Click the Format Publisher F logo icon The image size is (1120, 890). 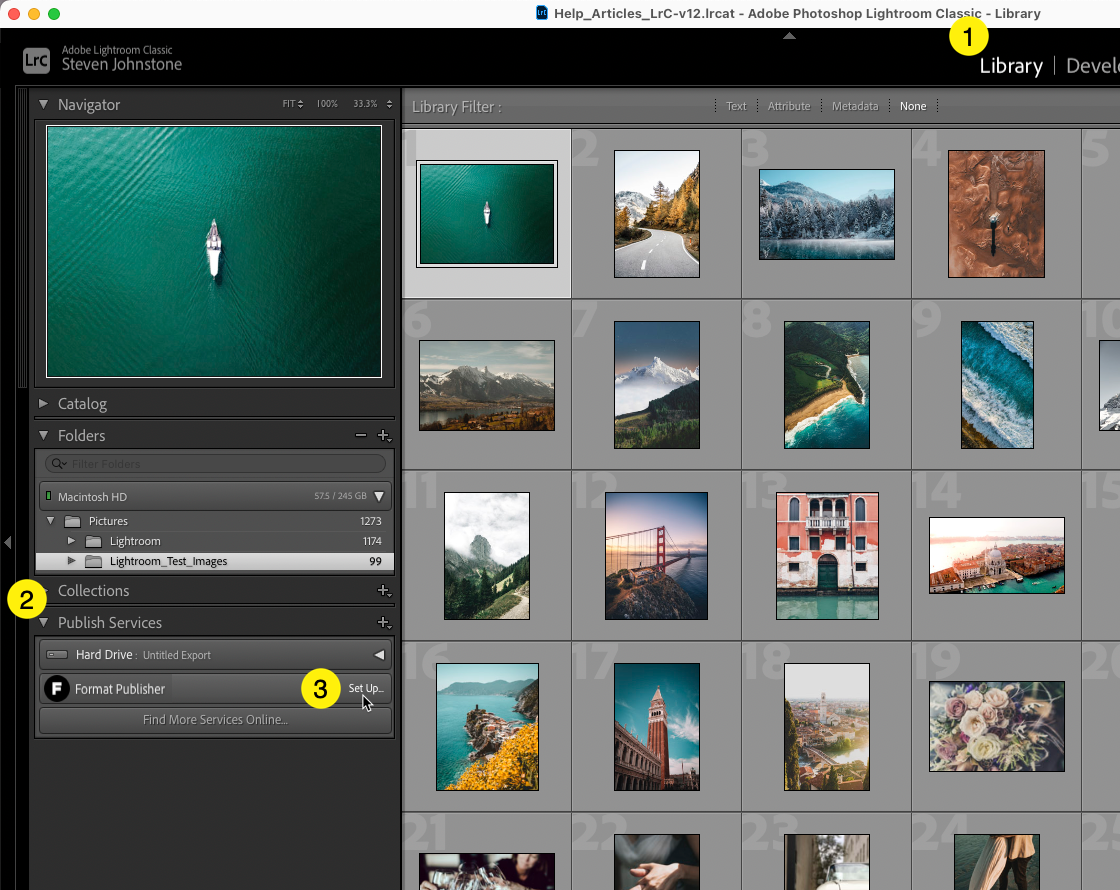(x=57, y=689)
